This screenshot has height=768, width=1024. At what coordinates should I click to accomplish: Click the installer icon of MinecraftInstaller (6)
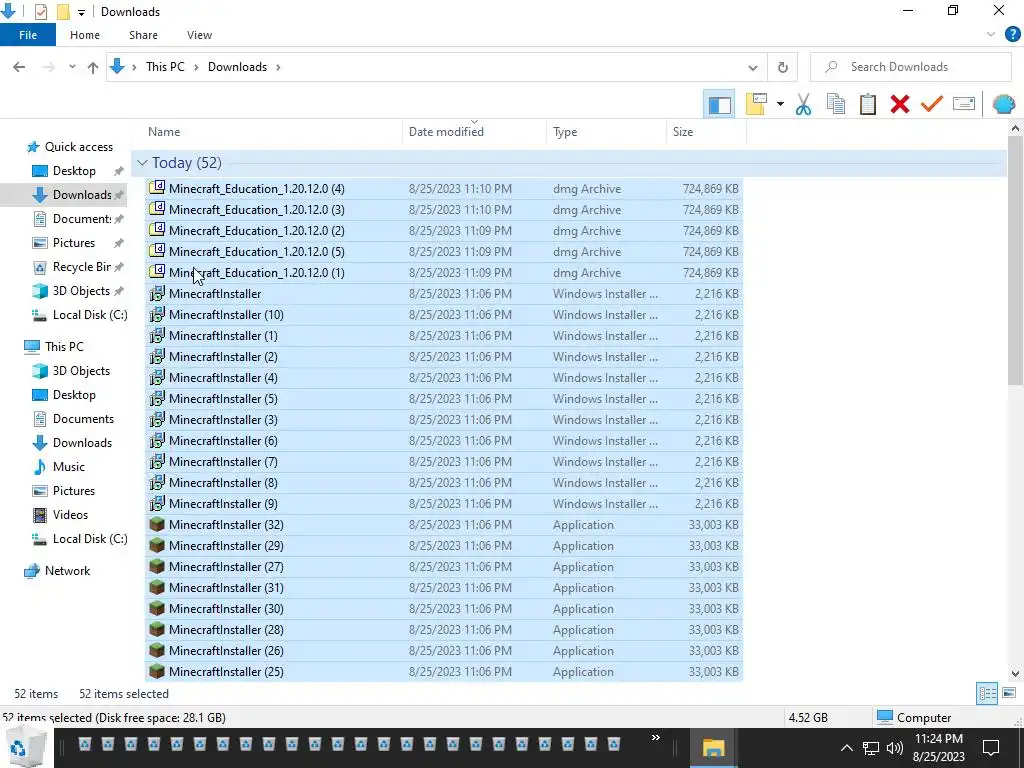pos(157,441)
